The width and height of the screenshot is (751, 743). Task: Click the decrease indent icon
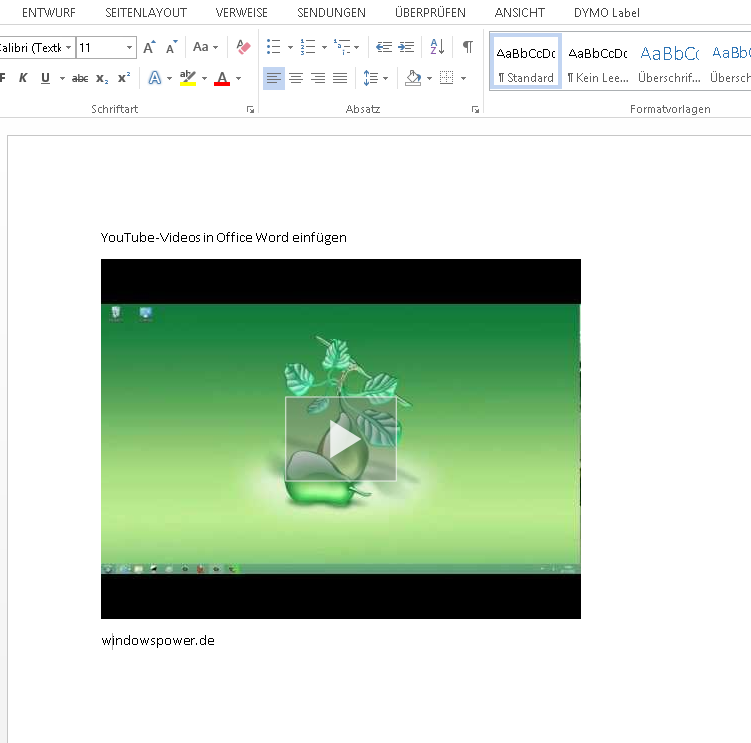point(383,47)
